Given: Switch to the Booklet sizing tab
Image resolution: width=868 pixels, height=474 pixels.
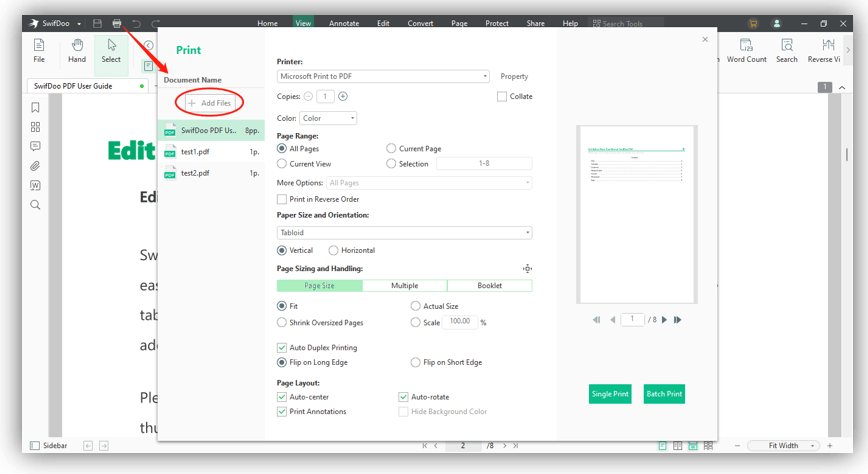Looking at the screenshot, I should pos(490,286).
